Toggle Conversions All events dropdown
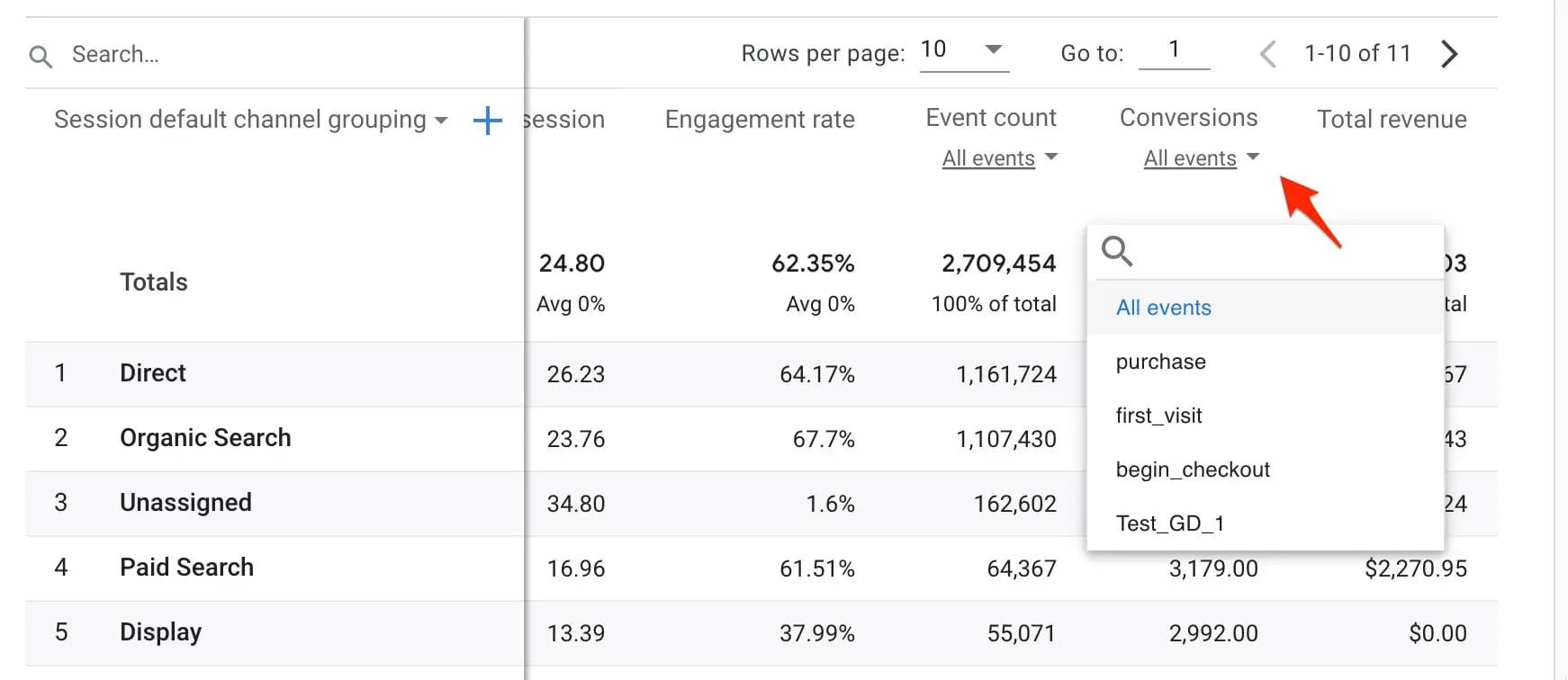The width and height of the screenshot is (1568, 680). click(1201, 158)
